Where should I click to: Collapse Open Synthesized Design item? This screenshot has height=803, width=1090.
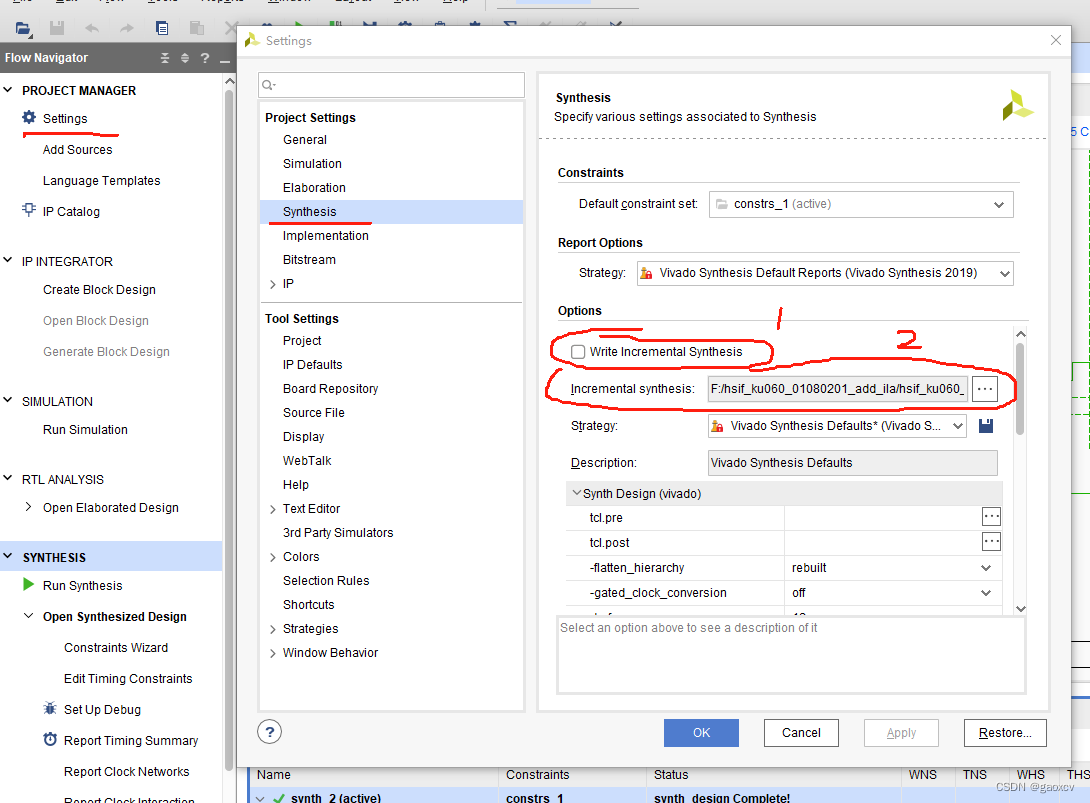tap(29, 616)
